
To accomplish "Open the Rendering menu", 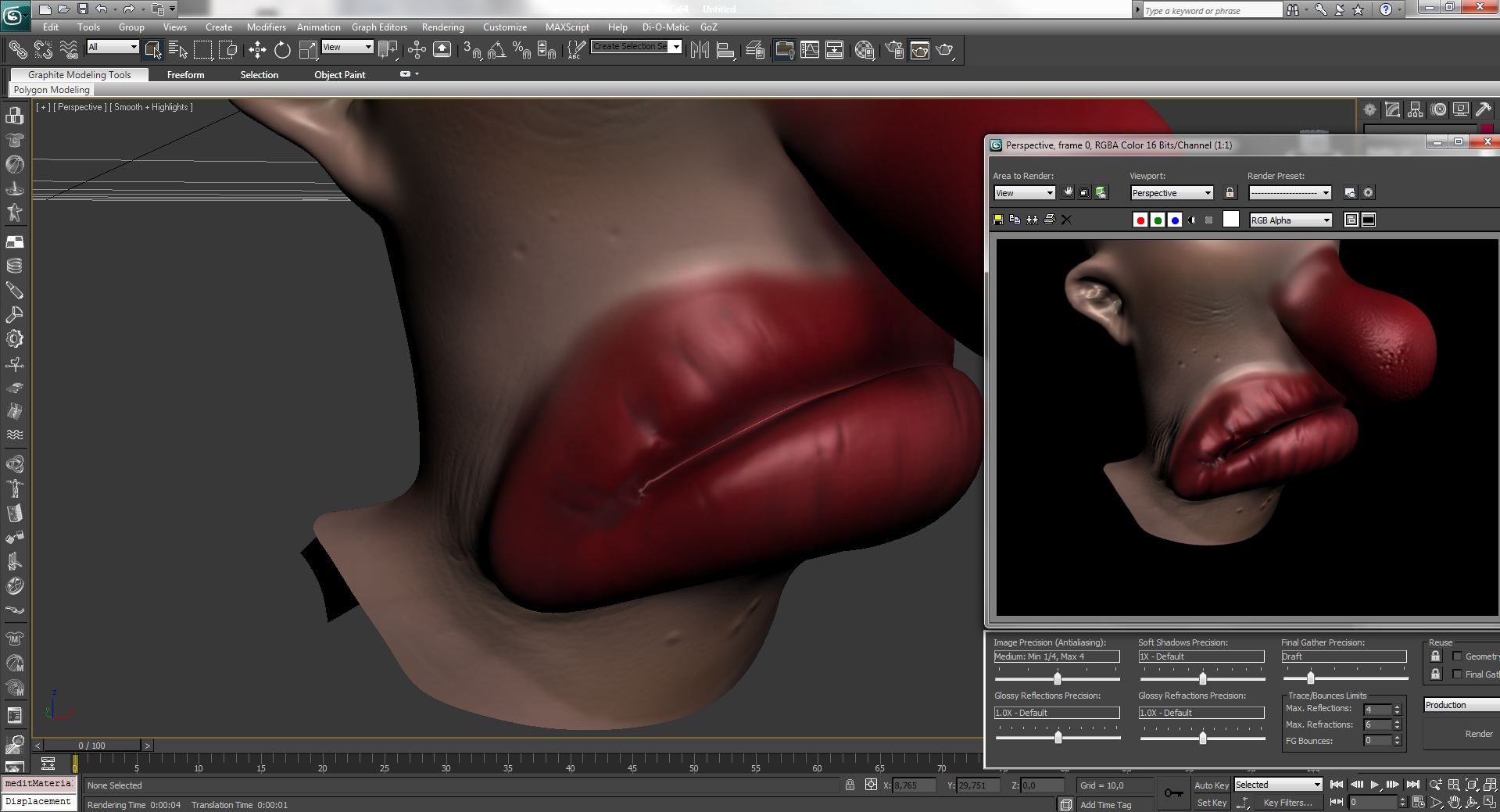I will tap(442, 27).
